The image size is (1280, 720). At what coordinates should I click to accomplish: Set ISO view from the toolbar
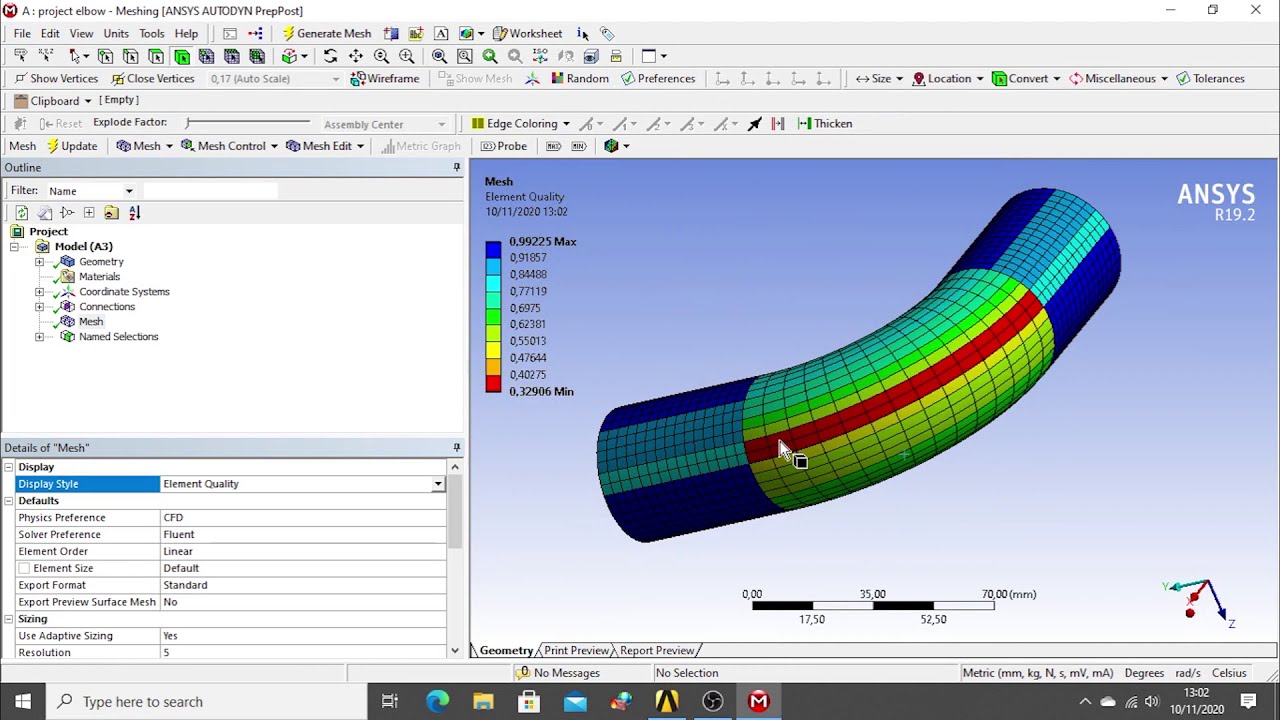pos(540,56)
